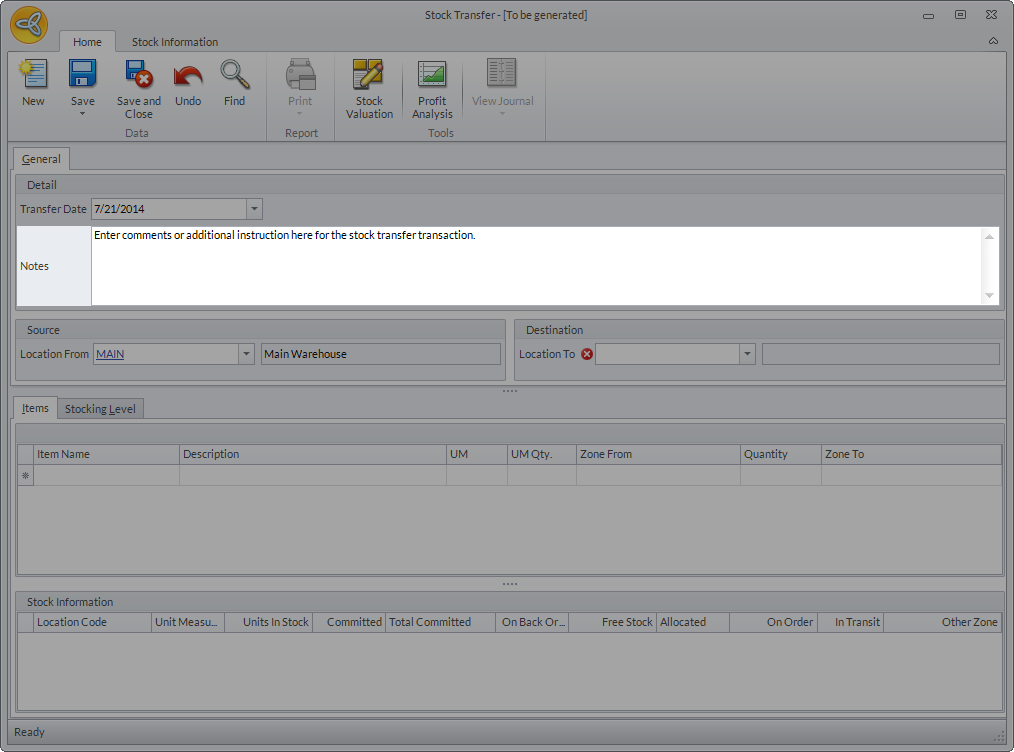Click the Save floppy disk icon

(82, 75)
